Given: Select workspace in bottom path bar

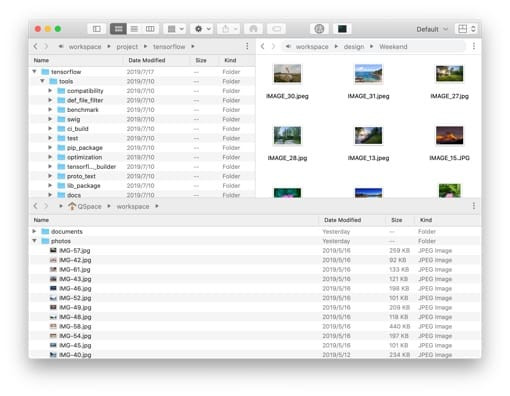Looking at the screenshot, I should [133, 207].
